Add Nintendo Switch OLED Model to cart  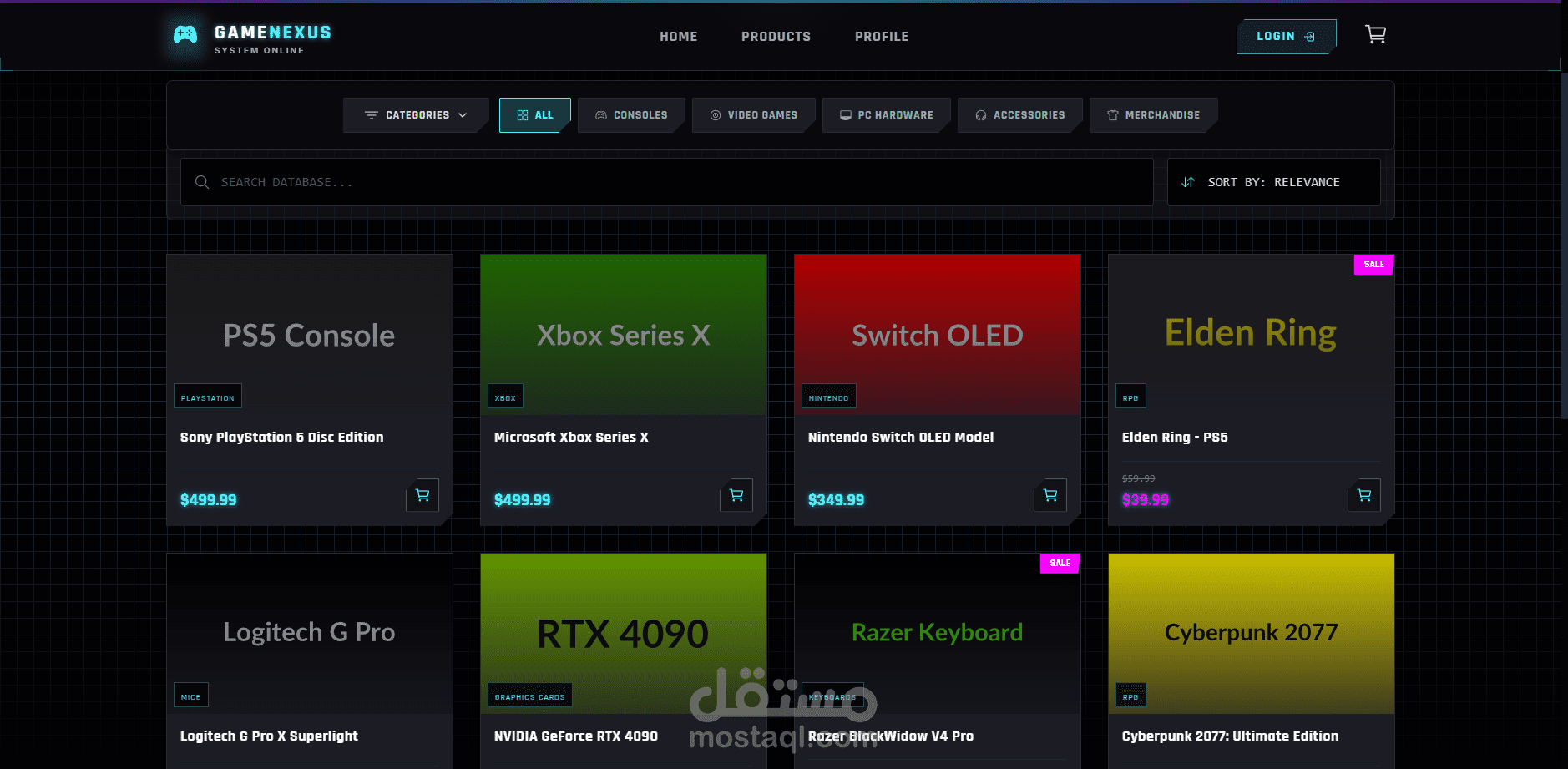(x=1050, y=495)
